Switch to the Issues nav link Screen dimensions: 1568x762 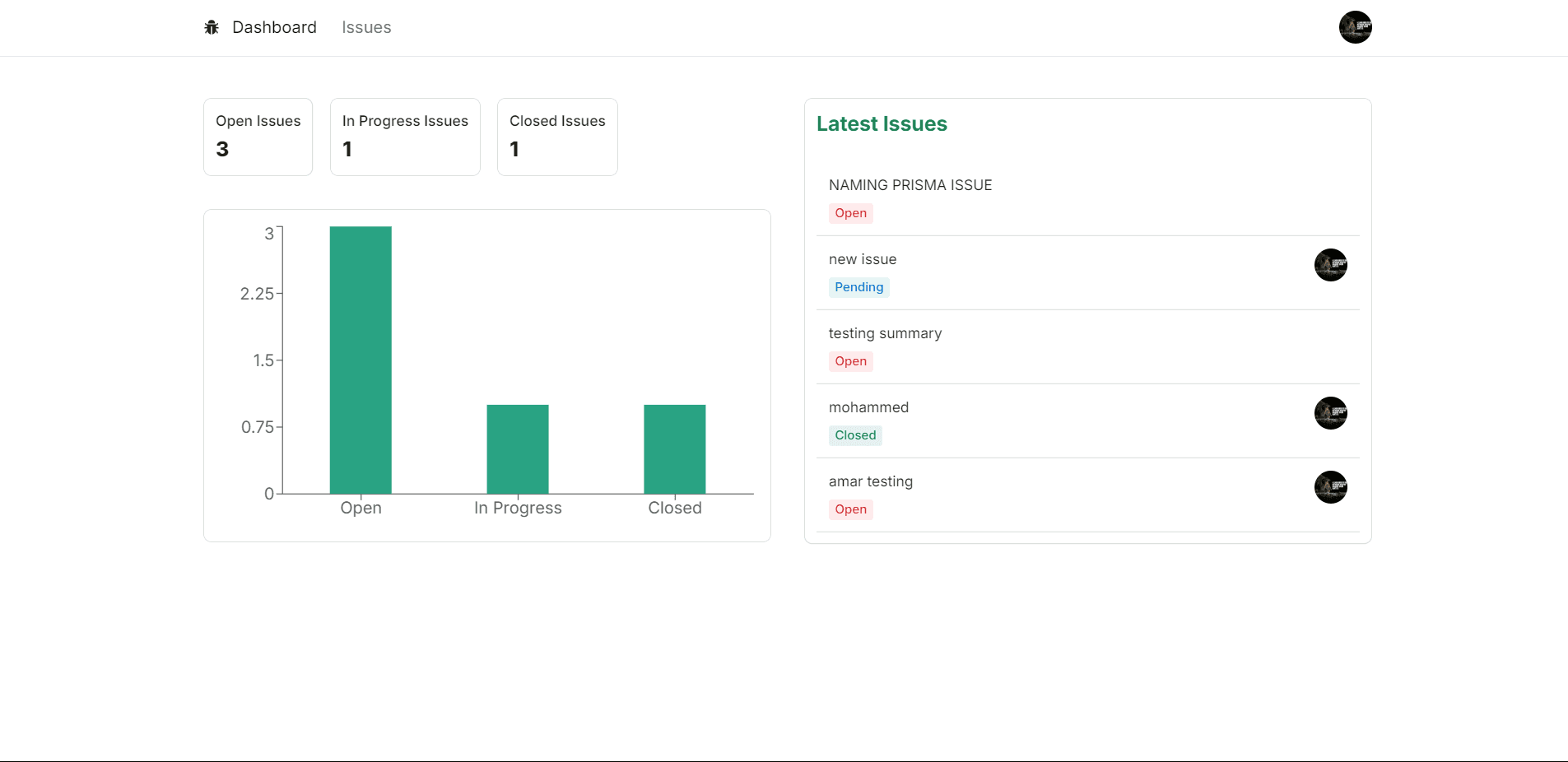[366, 27]
